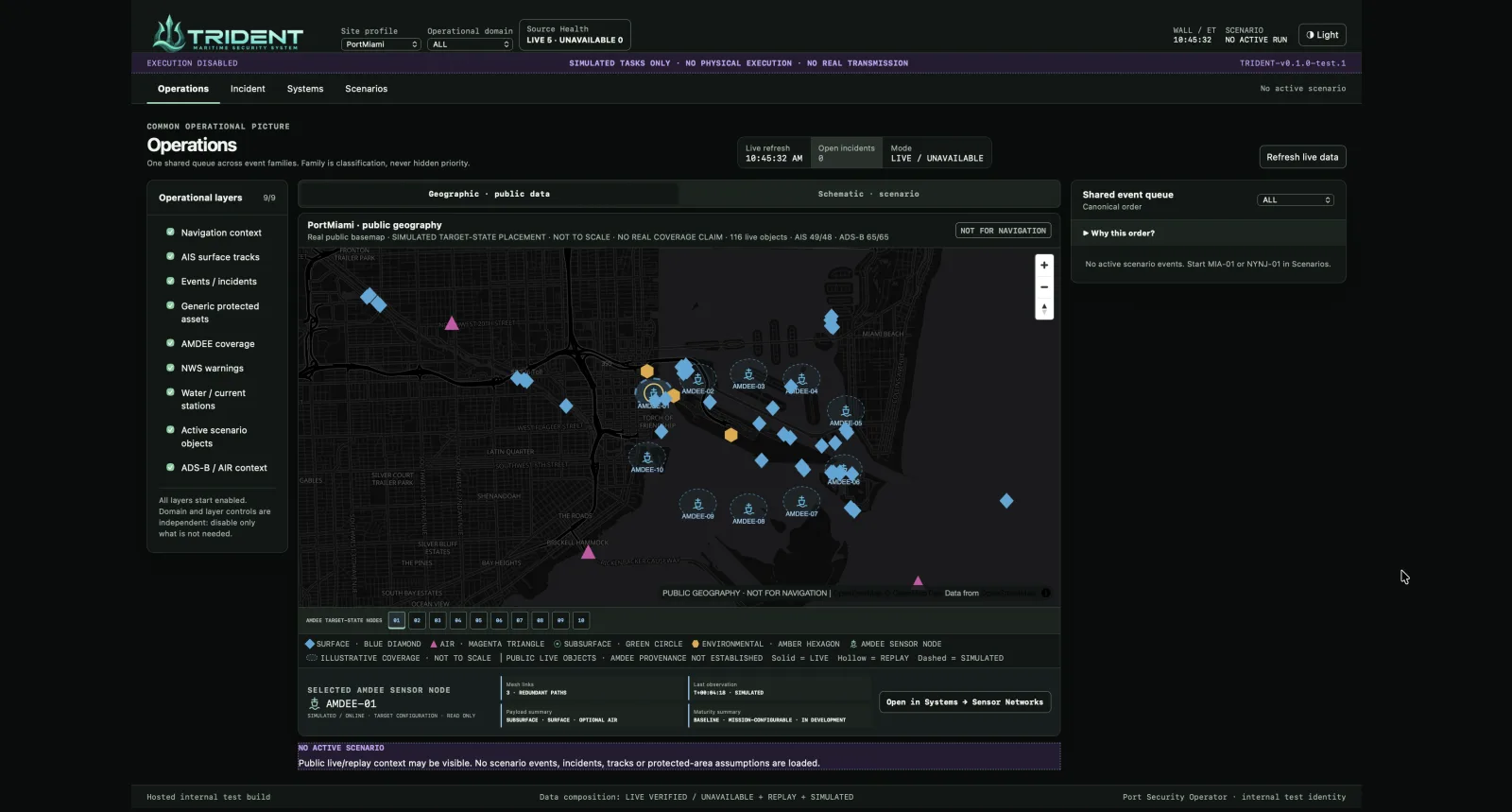Click Refresh live data button
The width and height of the screenshot is (1512, 812).
pos(1302,157)
